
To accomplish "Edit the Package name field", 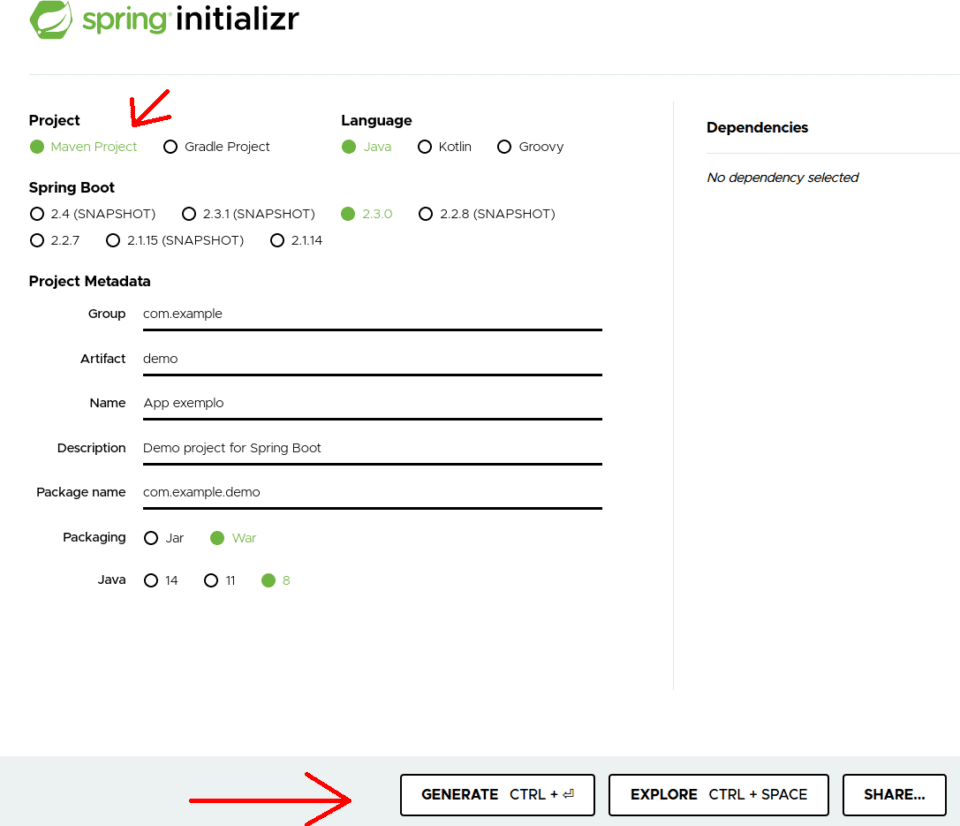I will (x=372, y=493).
